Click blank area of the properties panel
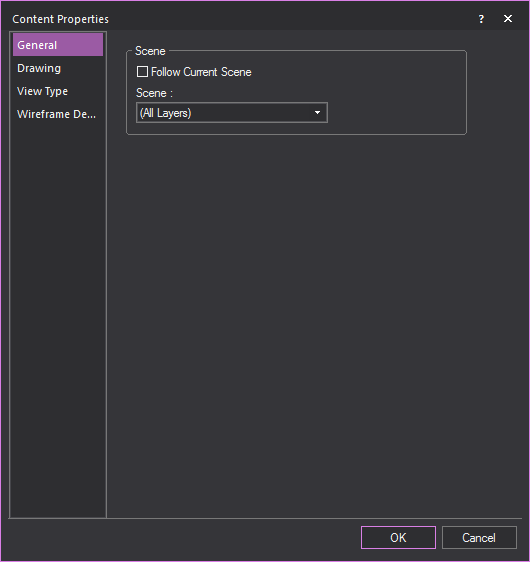 pos(315,323)
